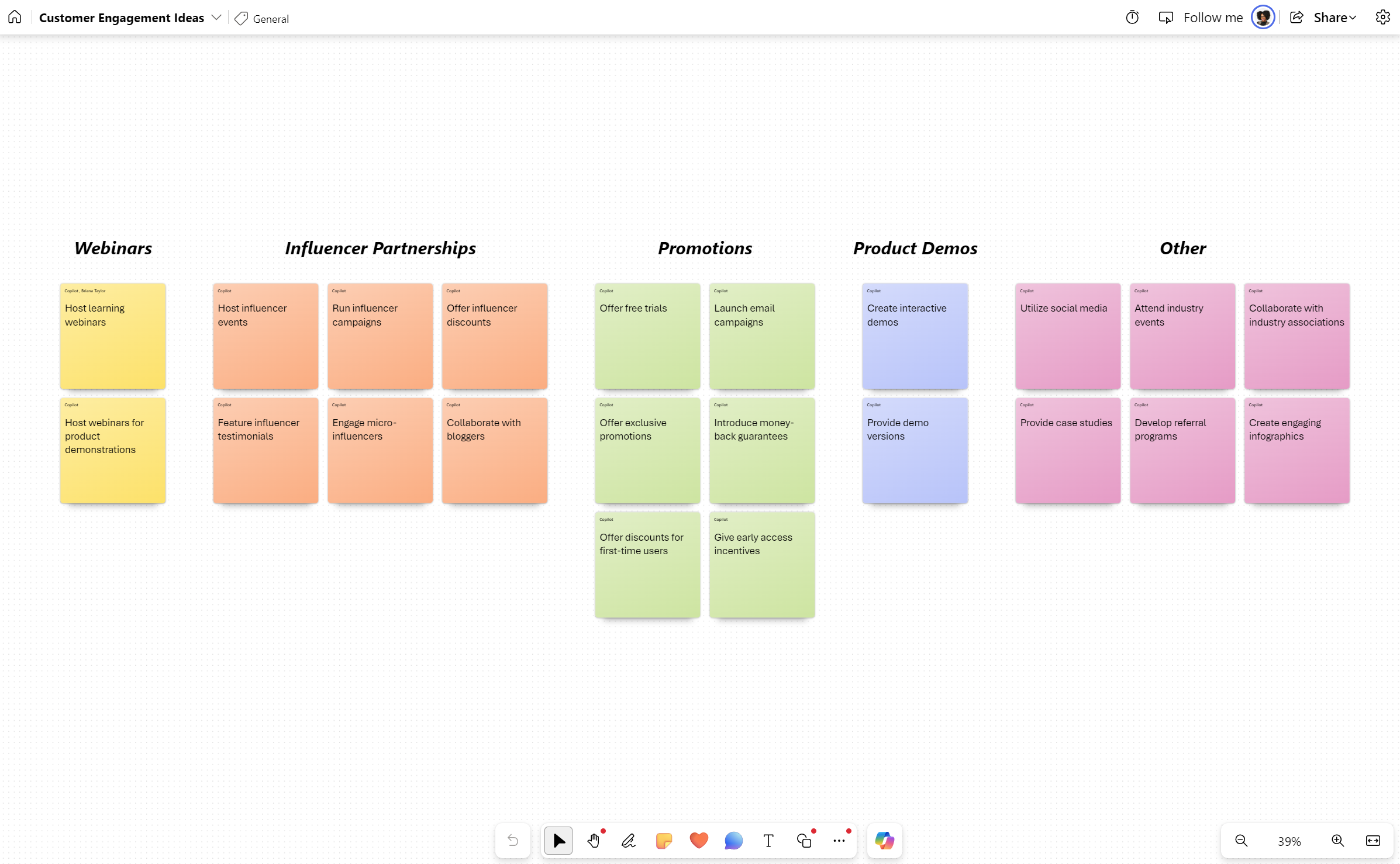Select the Offer discounts for first-time users note

pos(647,565)
